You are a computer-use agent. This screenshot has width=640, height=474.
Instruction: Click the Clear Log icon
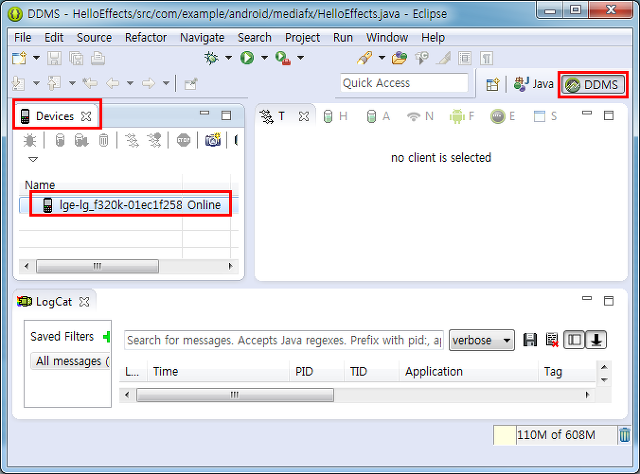click(552, 340)
